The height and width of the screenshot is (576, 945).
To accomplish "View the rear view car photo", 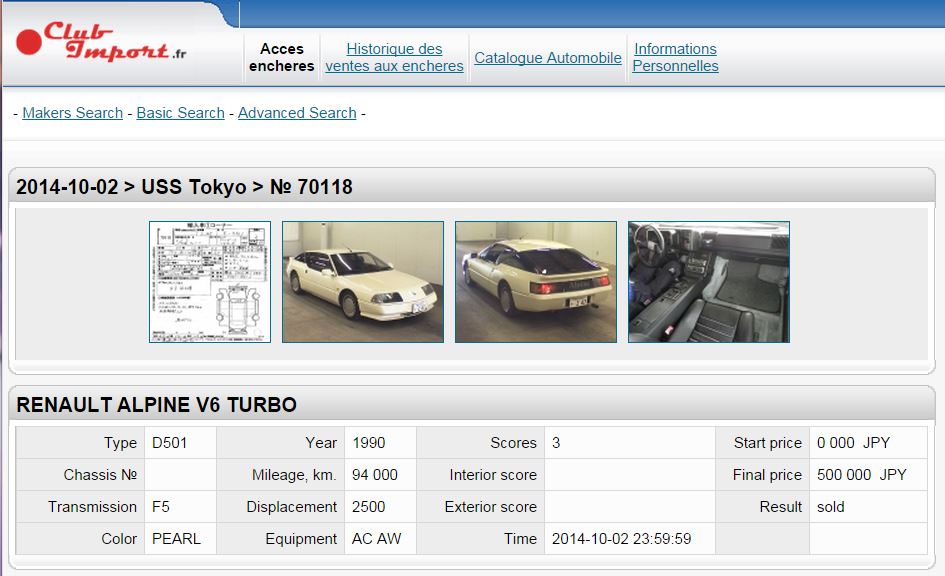I will [x=536, y=282].
